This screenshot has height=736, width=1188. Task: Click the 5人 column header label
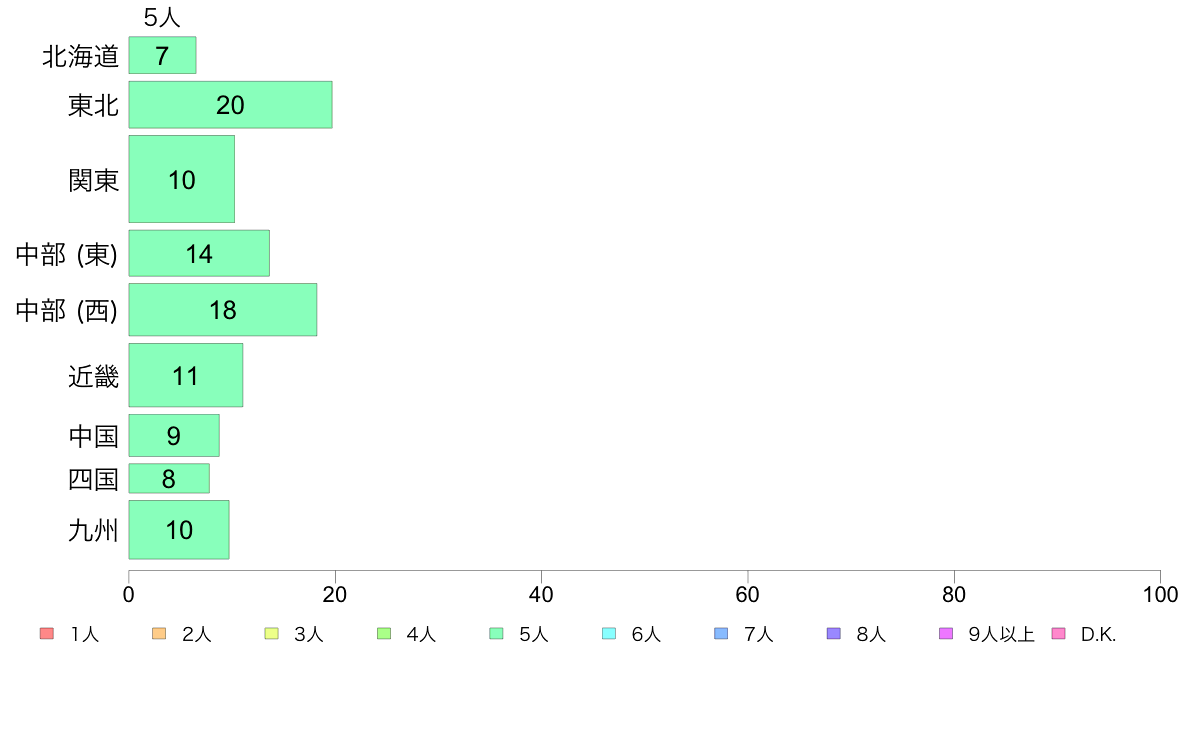(x=162, y=17)
